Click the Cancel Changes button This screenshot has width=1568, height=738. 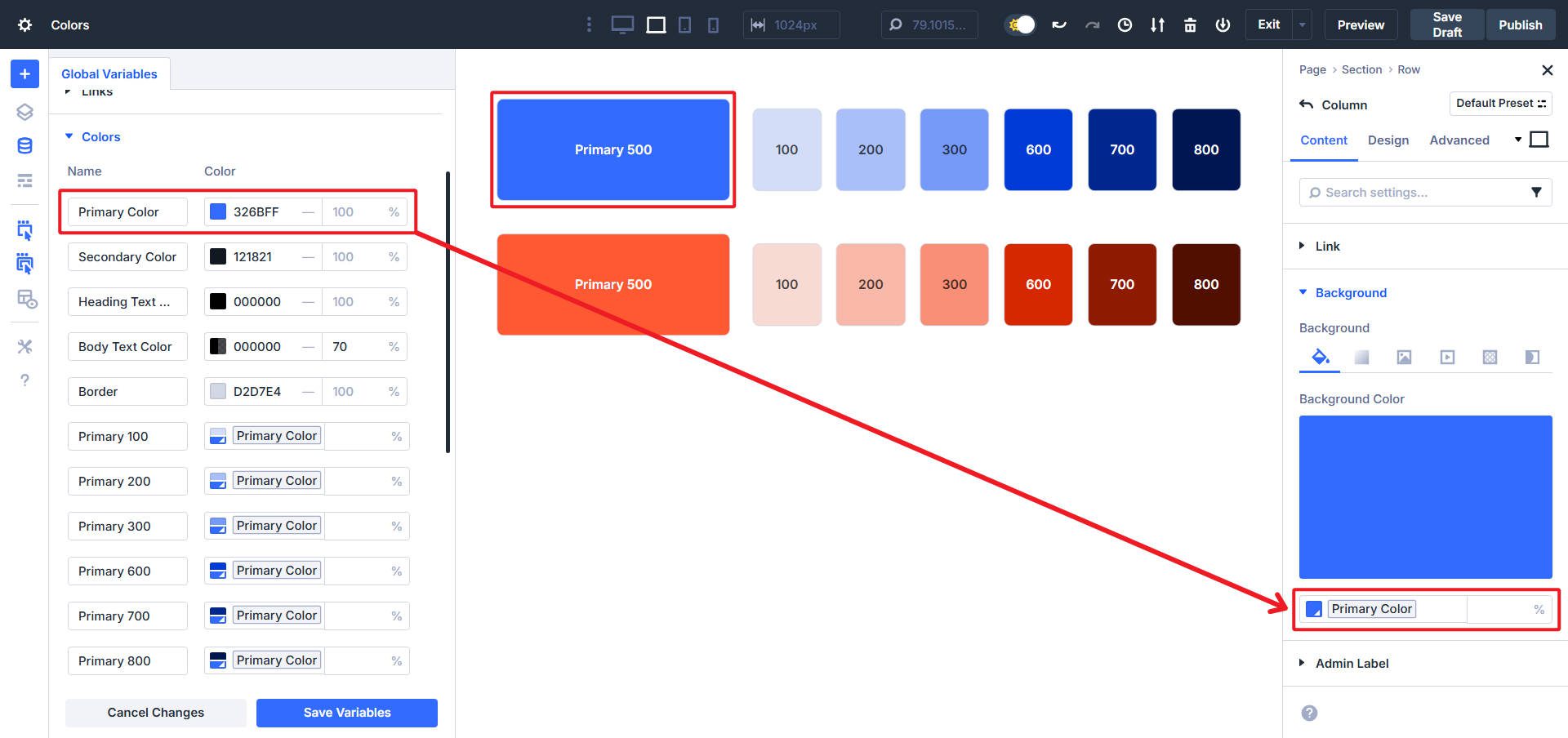tap(155, 712)
